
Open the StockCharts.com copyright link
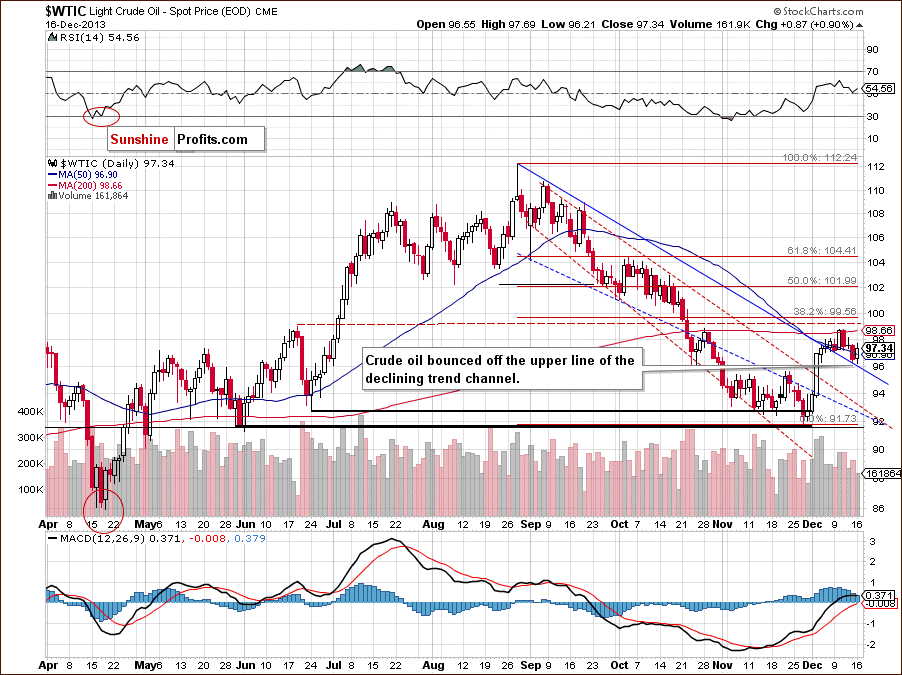(x=818, y=11)
